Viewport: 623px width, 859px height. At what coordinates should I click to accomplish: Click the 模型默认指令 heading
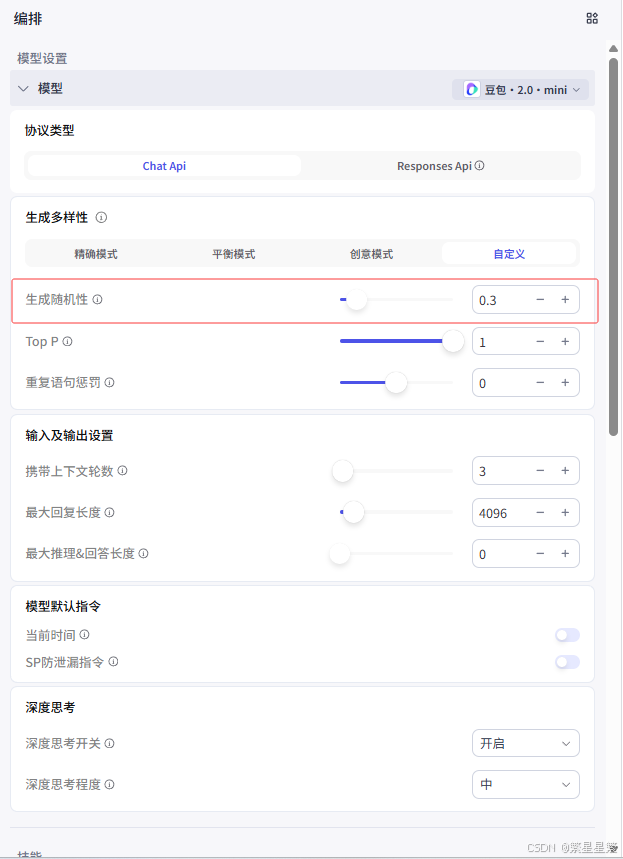[63, 606]
